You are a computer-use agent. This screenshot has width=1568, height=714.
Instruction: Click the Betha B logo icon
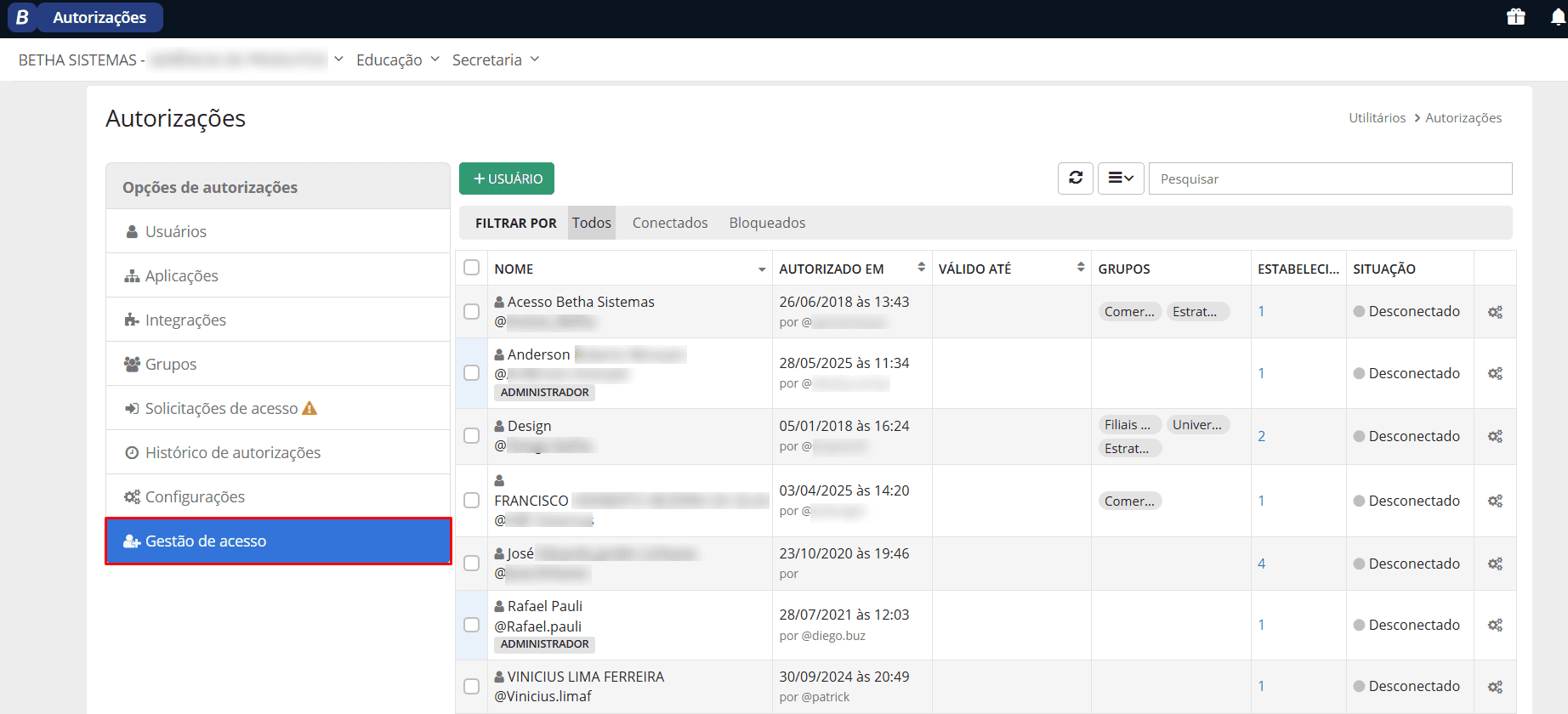22,17
